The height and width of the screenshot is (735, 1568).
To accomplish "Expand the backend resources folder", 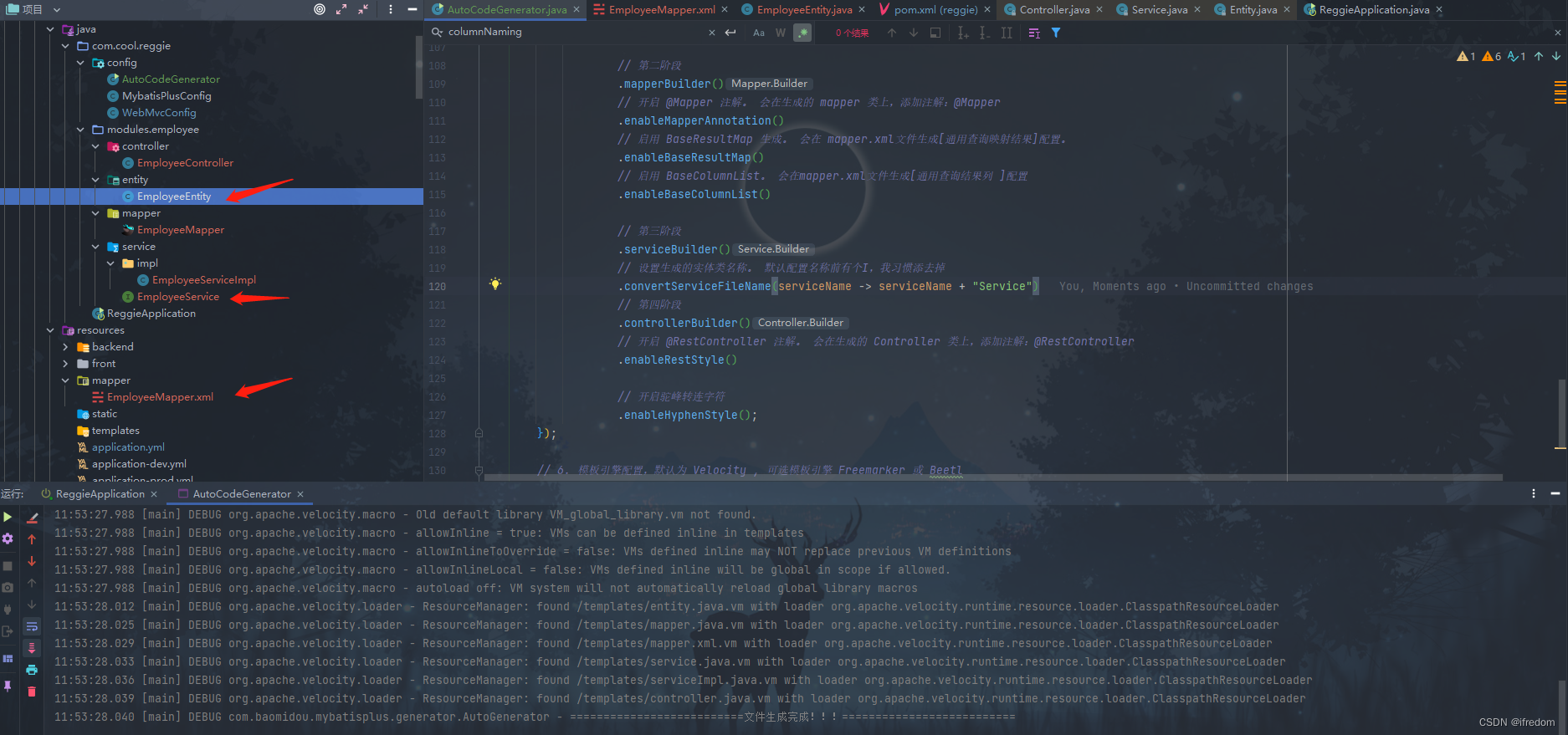I will click(65, 347).
